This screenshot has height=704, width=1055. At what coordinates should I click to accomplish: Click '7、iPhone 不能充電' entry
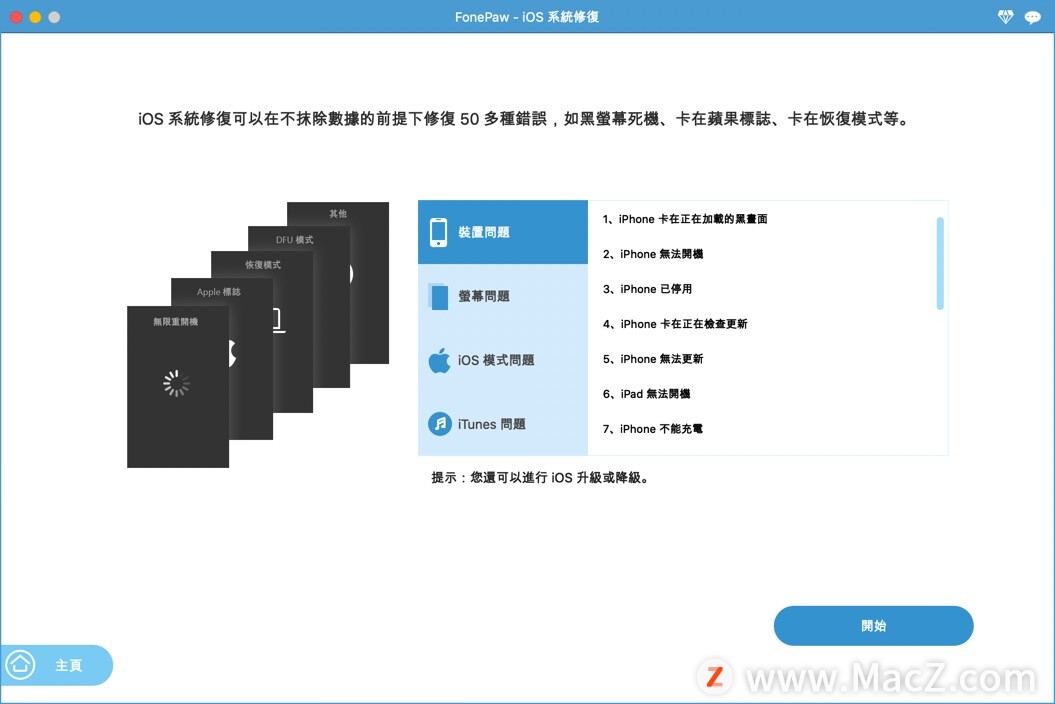coord(653,429)
